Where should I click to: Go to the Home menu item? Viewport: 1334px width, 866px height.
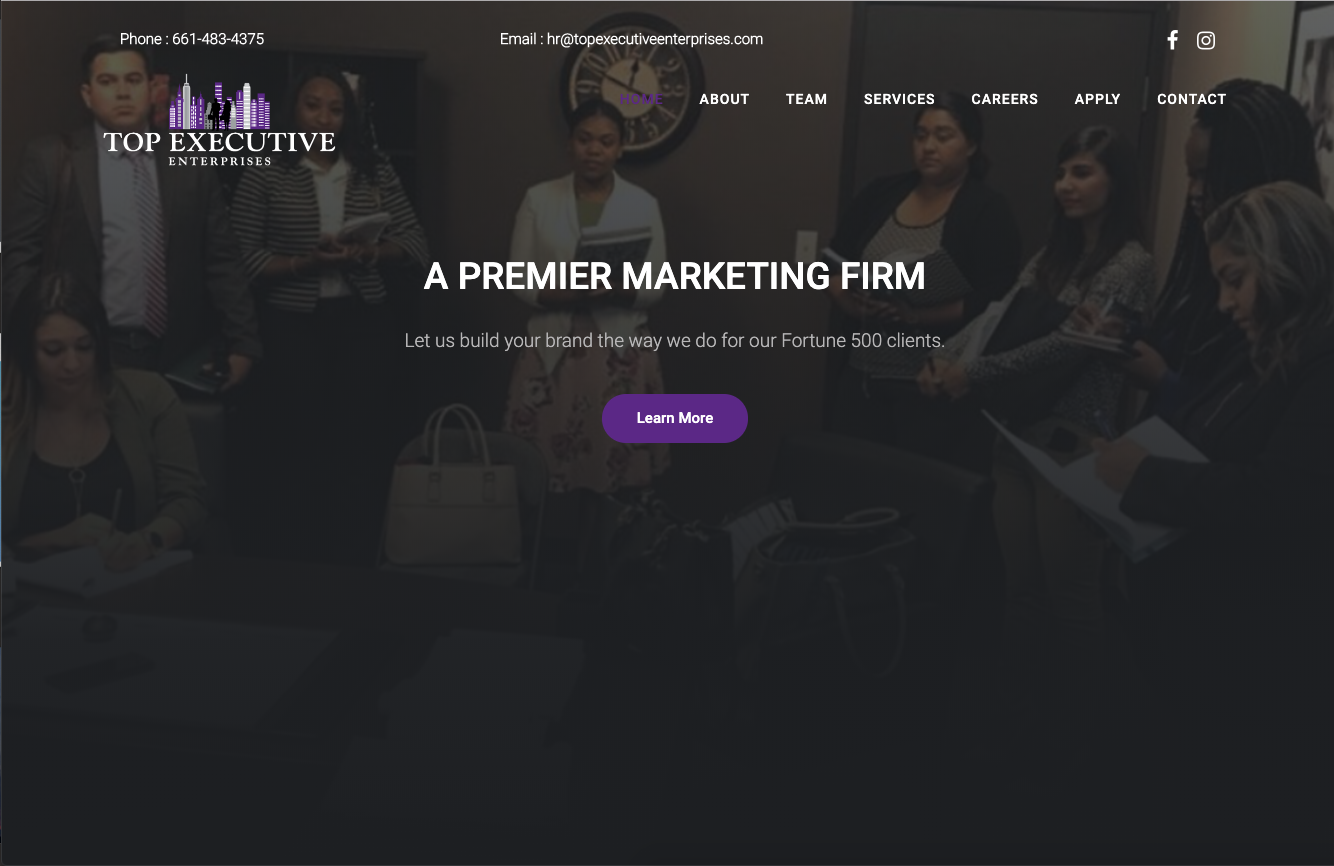point(641,99)
